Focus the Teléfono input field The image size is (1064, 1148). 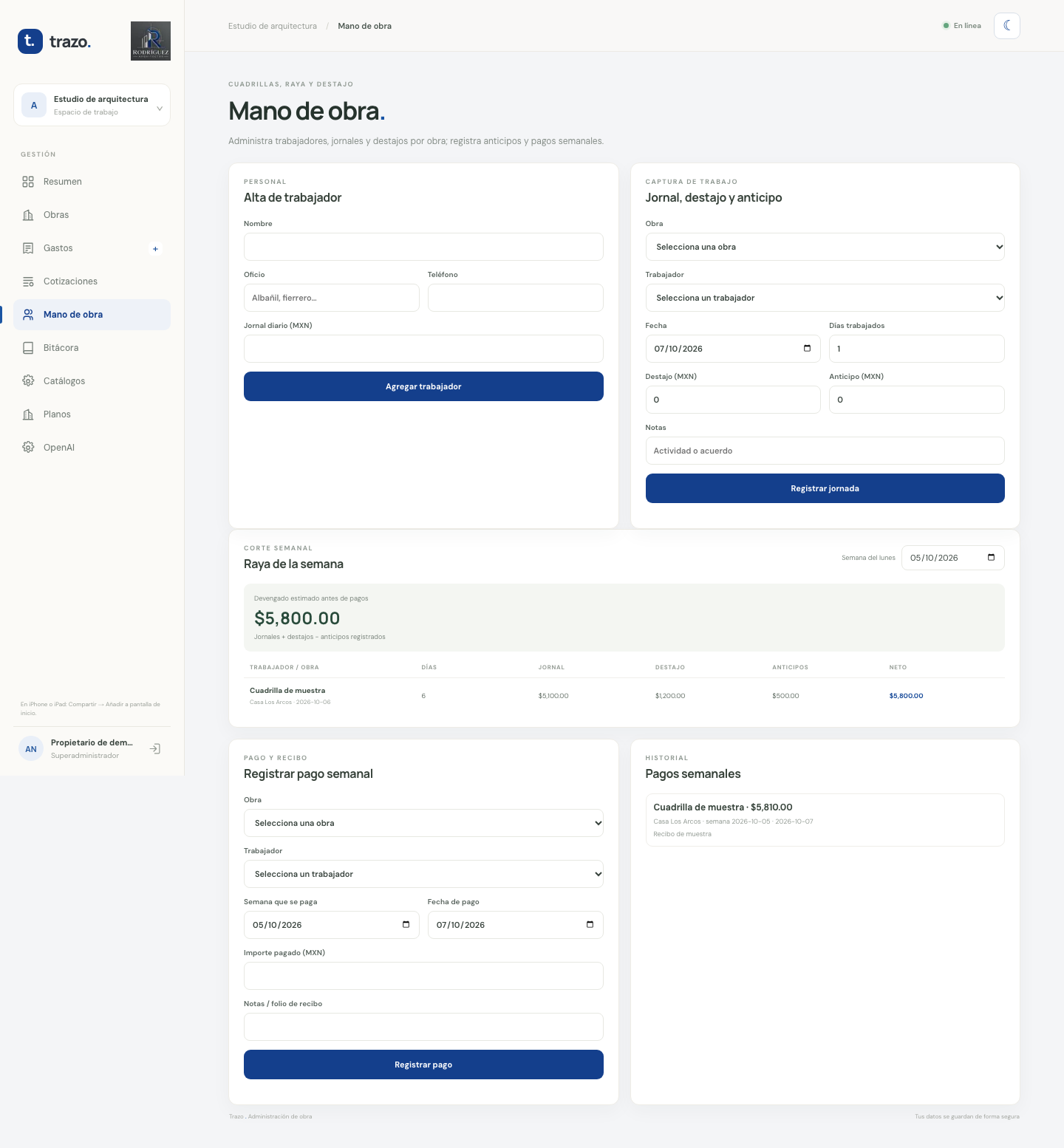coord(516,298)
